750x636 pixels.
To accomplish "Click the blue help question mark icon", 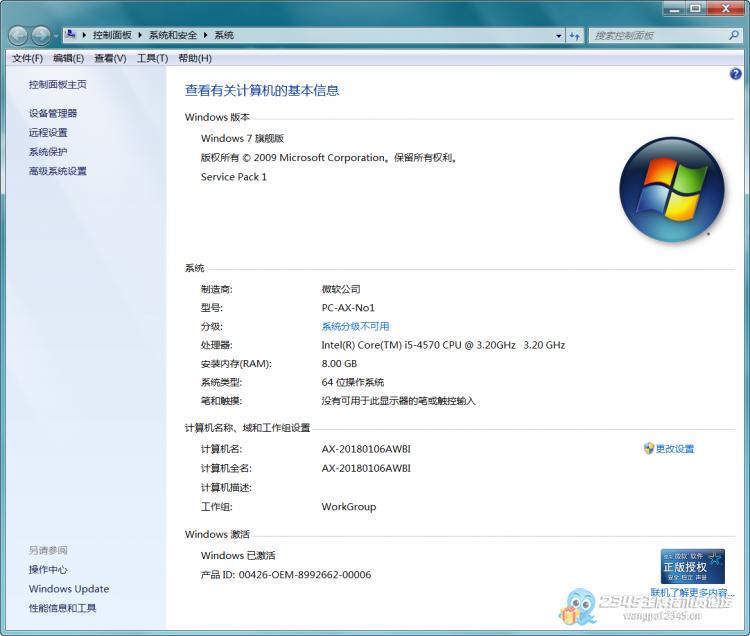I will tap(735, 74).
